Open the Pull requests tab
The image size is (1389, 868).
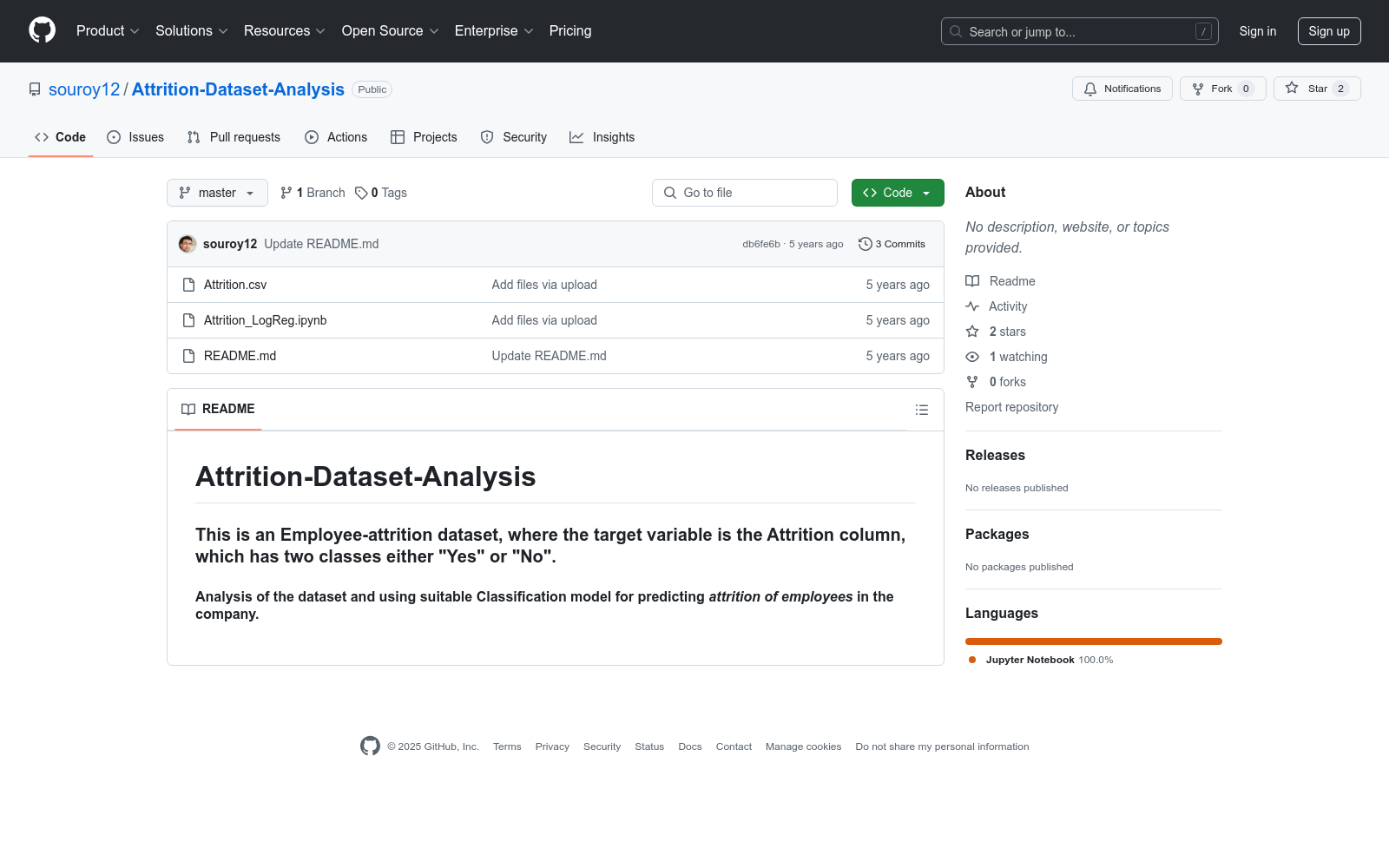point(234,137)
